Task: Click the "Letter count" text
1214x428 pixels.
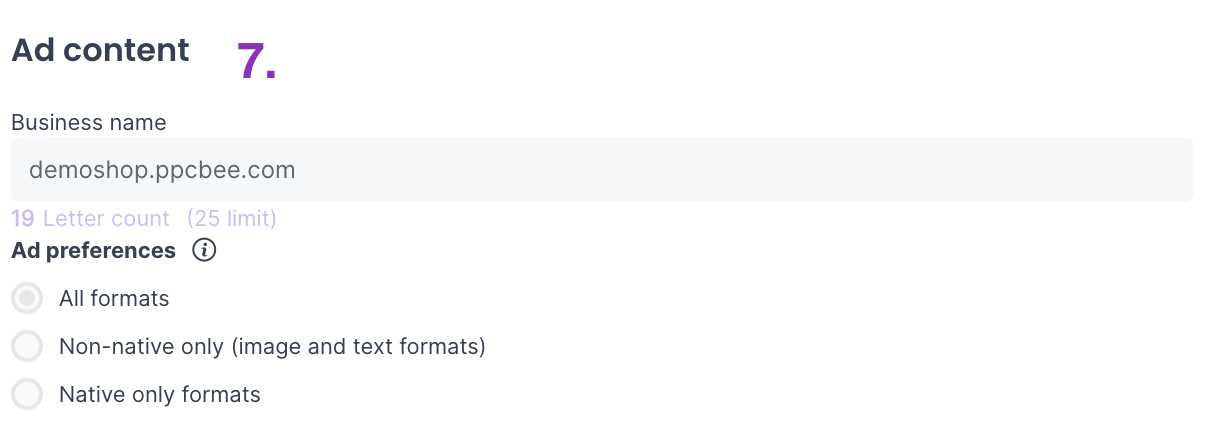Action: click(106, 218)
